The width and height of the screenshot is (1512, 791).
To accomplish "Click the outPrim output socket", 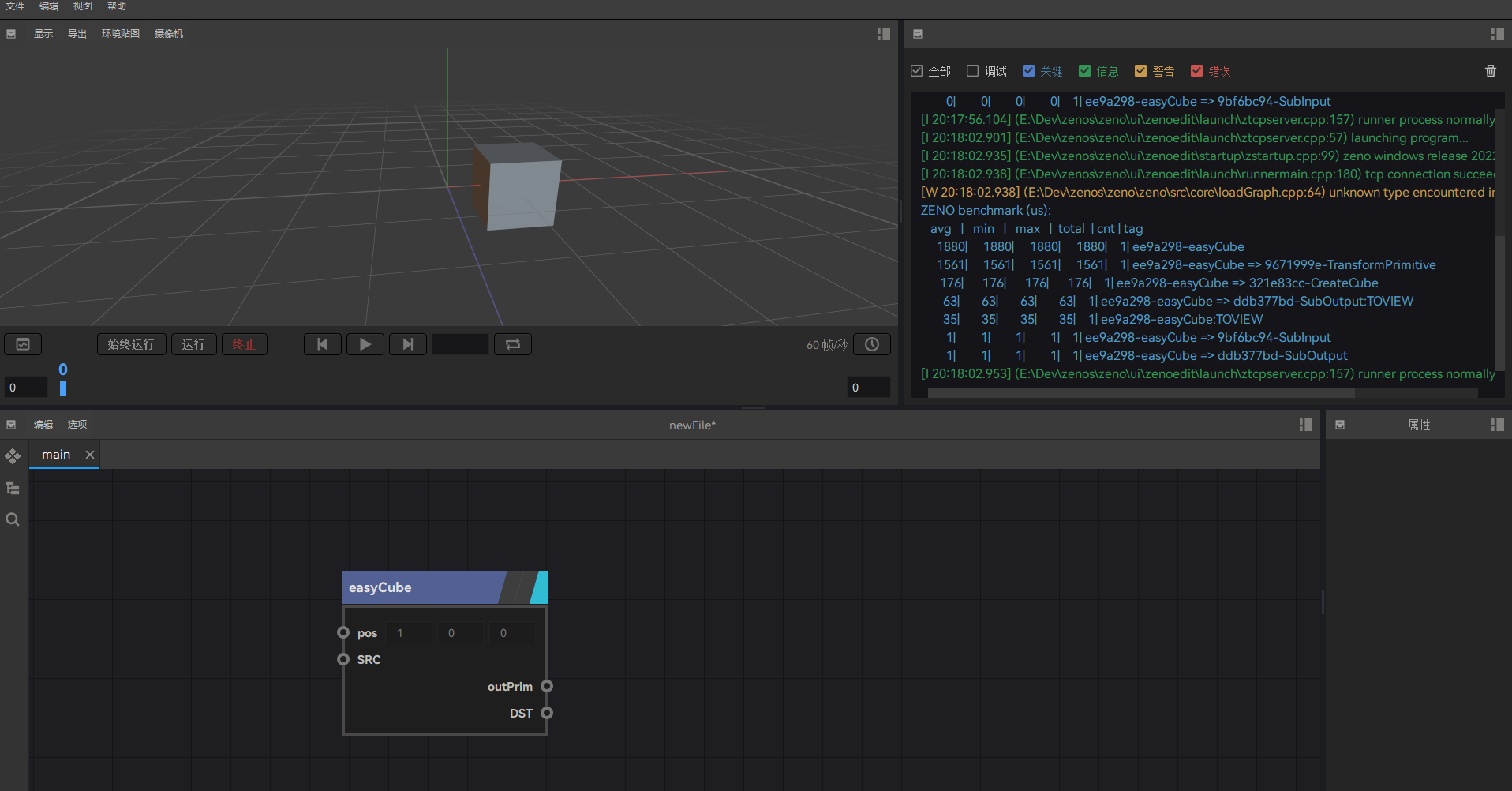I will pos(547,686).
